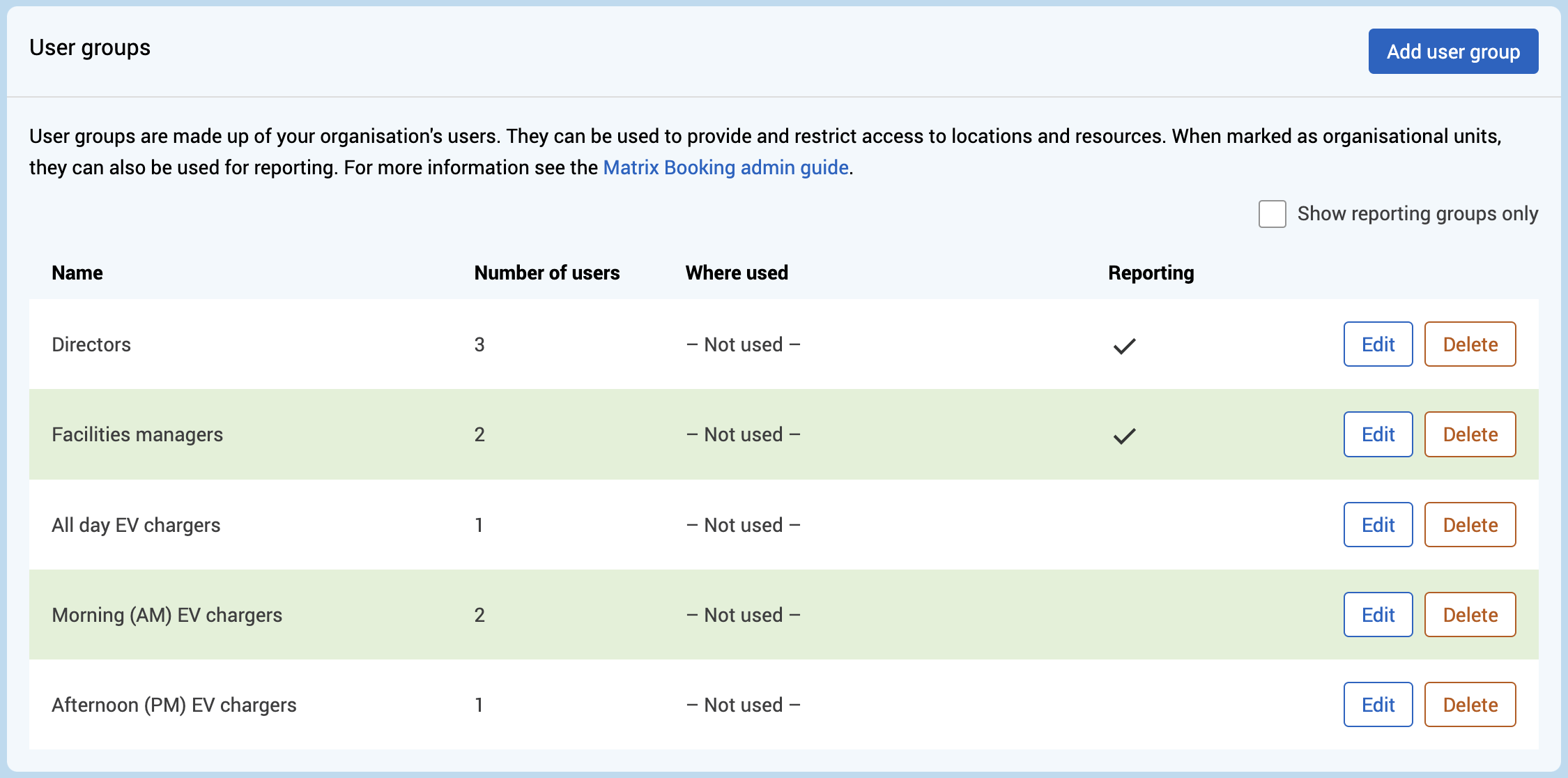The width and height of the screenshot is (1568, 778).
Task: Enable Show reporting groups only checkbox
Action: (x=1272, y=214)
